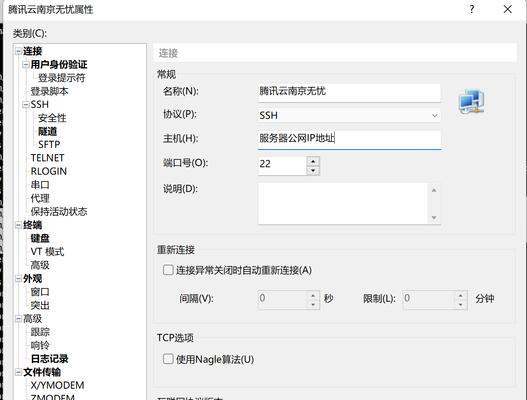Select 外观 label in the category tree
527x400 pixels.
click(32, 278)
